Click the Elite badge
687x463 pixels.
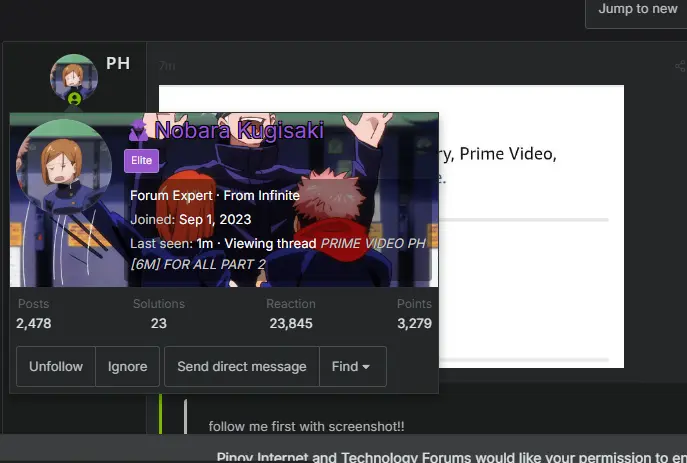(141, 160)
